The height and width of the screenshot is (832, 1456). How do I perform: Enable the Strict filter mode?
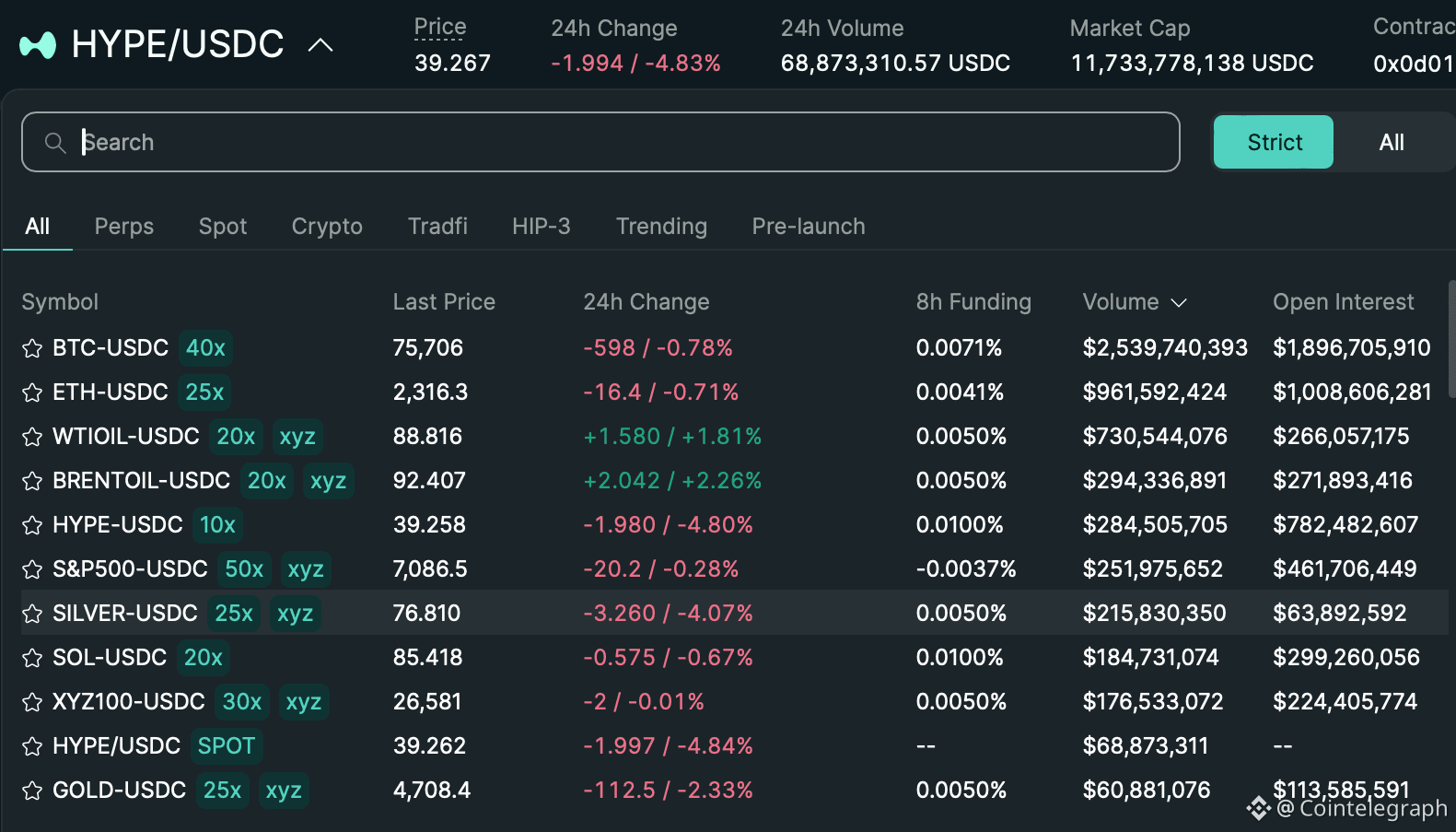[1273, 143]
